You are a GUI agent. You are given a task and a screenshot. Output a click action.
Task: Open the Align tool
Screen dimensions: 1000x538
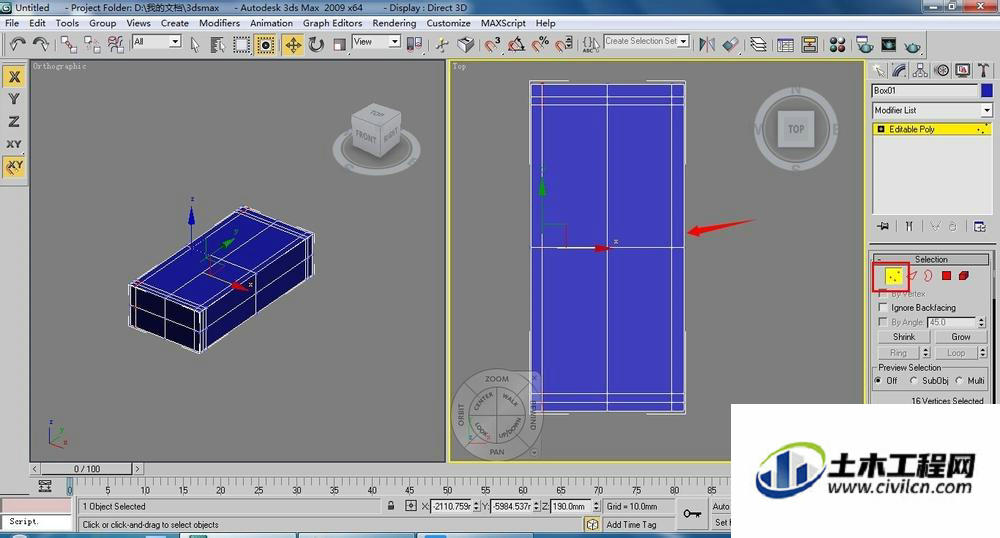coord(730,44)
